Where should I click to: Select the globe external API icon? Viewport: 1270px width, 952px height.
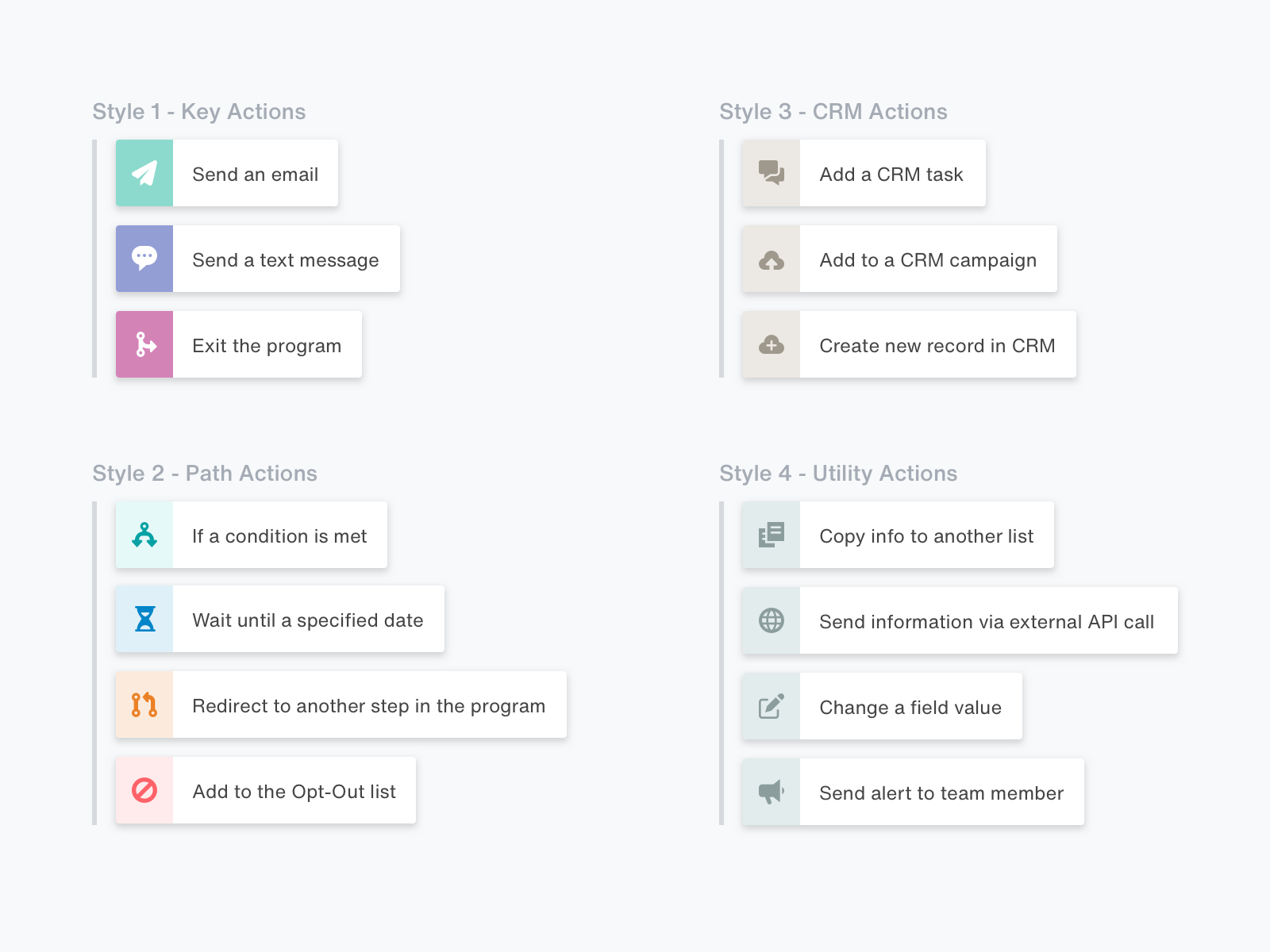pos(770,621)
